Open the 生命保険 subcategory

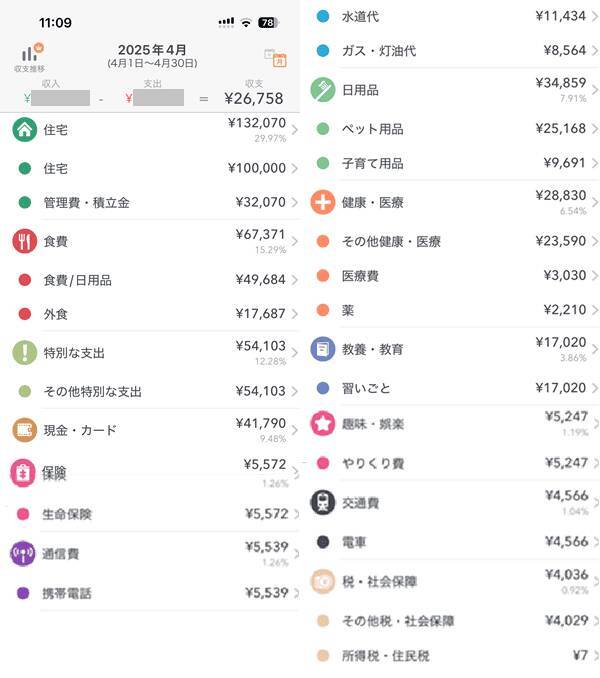pos(68,514)
